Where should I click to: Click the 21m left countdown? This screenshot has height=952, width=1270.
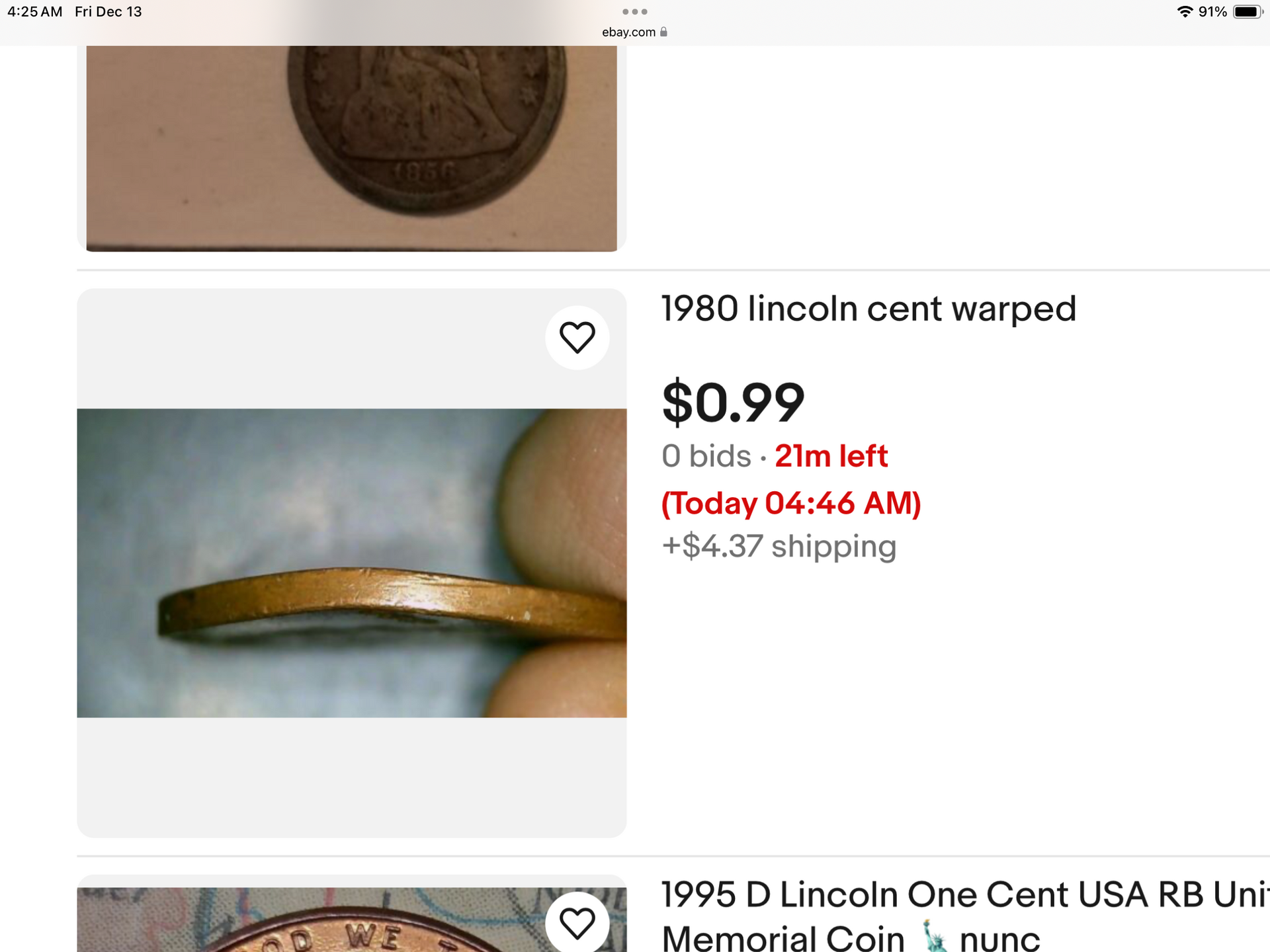[831, 456]
